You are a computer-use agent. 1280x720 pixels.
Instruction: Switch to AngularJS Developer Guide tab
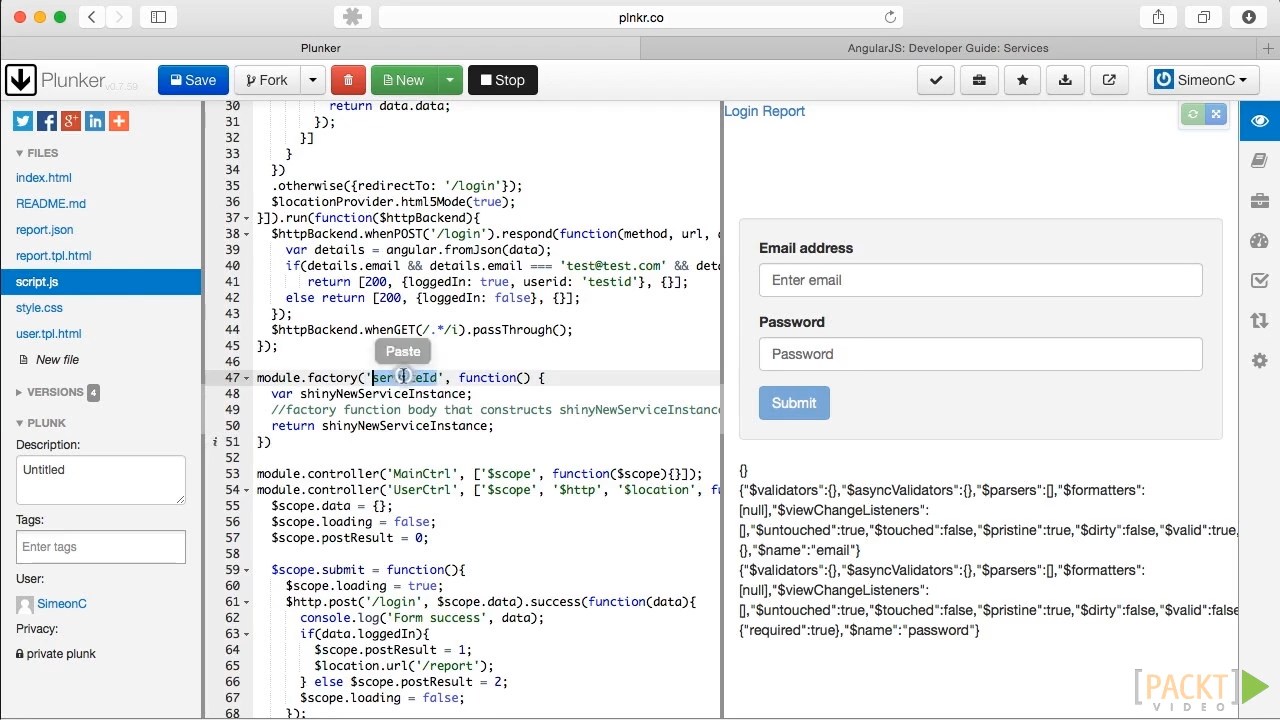tap(947, 47)
